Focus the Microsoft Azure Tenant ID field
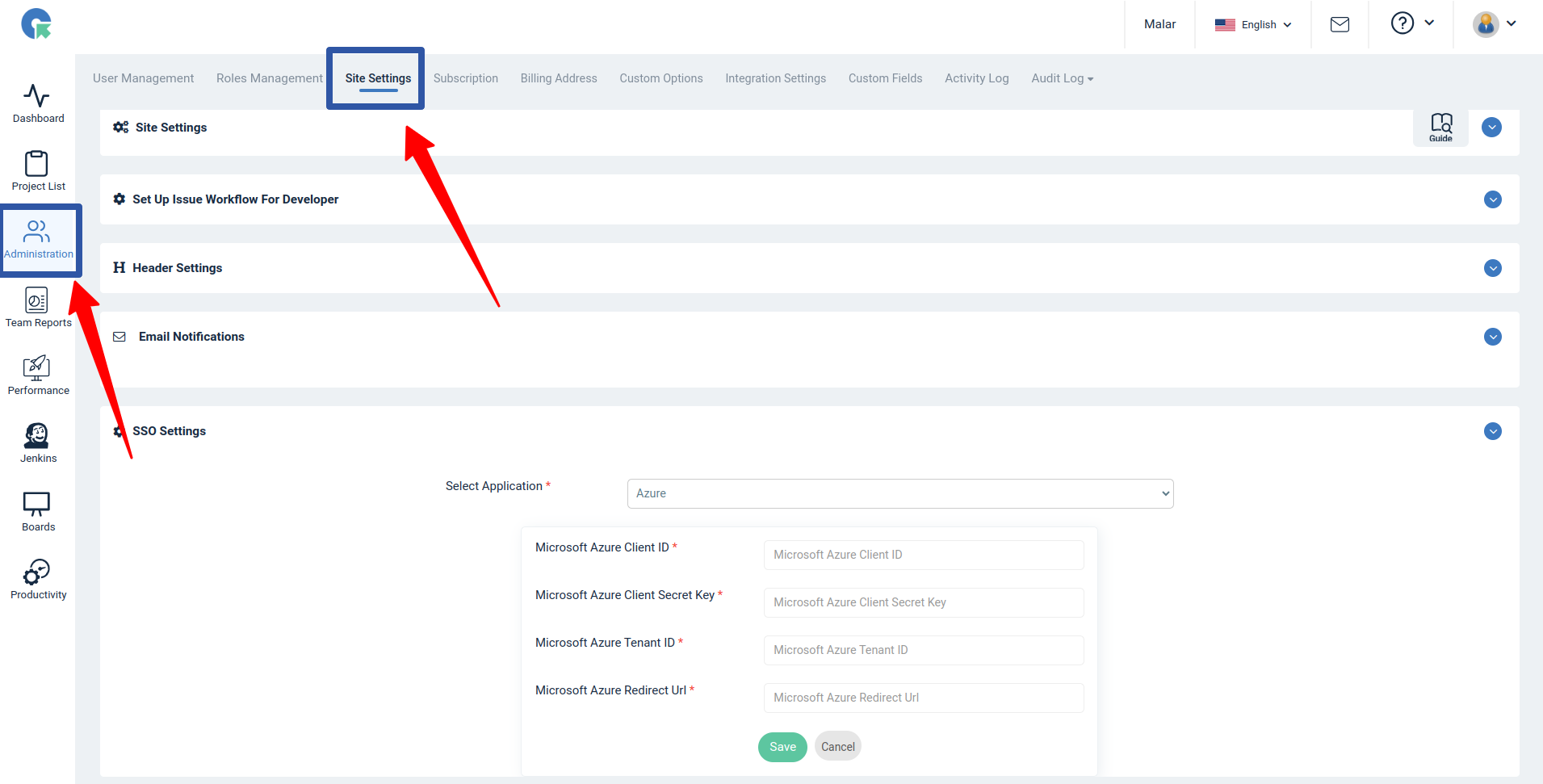The height and width of the screenshot is (784, 1543). point(924,650)
